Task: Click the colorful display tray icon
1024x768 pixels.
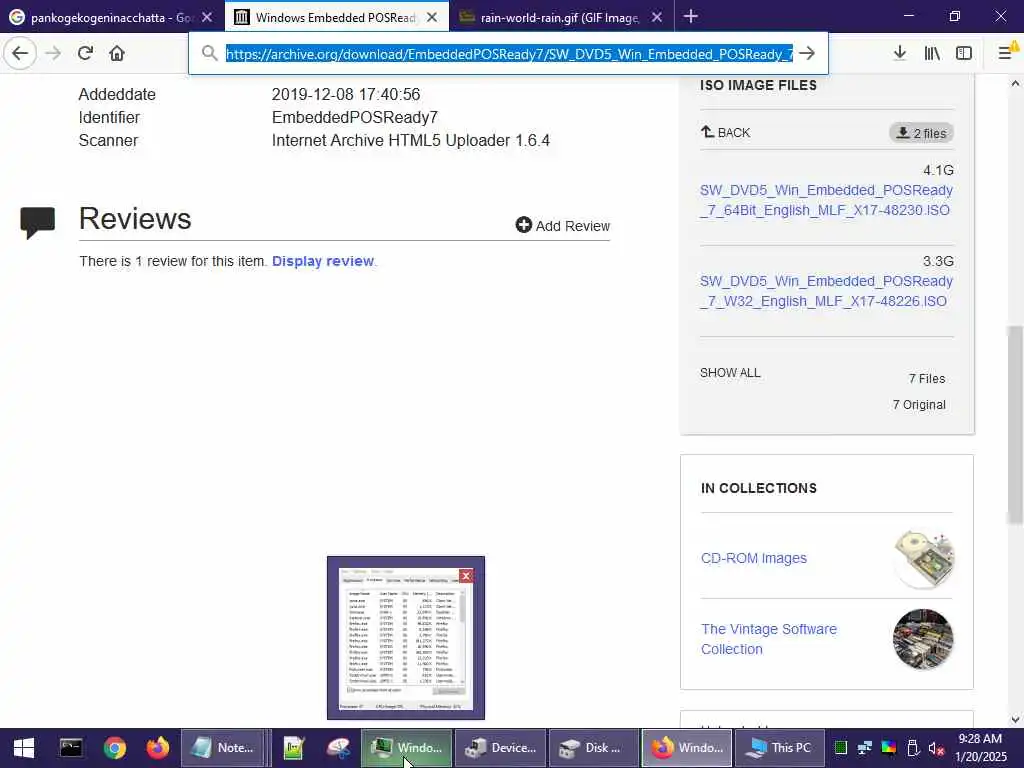Action: [889, 748]
